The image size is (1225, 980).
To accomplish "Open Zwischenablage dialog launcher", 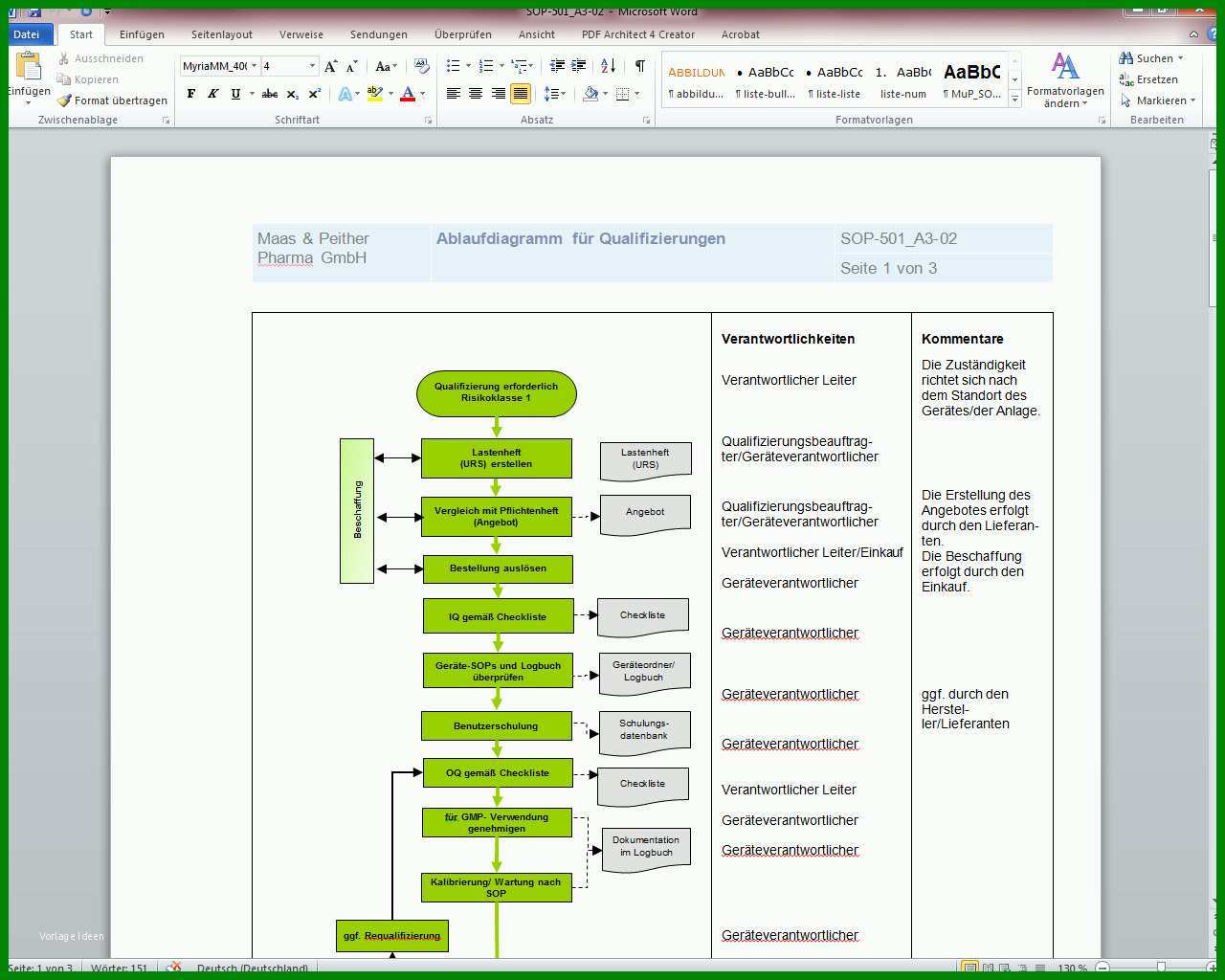I will pyautogui.click(x=166, y=121).
